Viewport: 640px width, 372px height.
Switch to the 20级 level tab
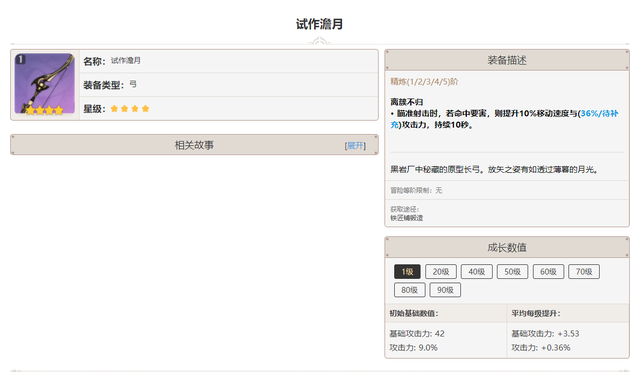click(441, 272)
